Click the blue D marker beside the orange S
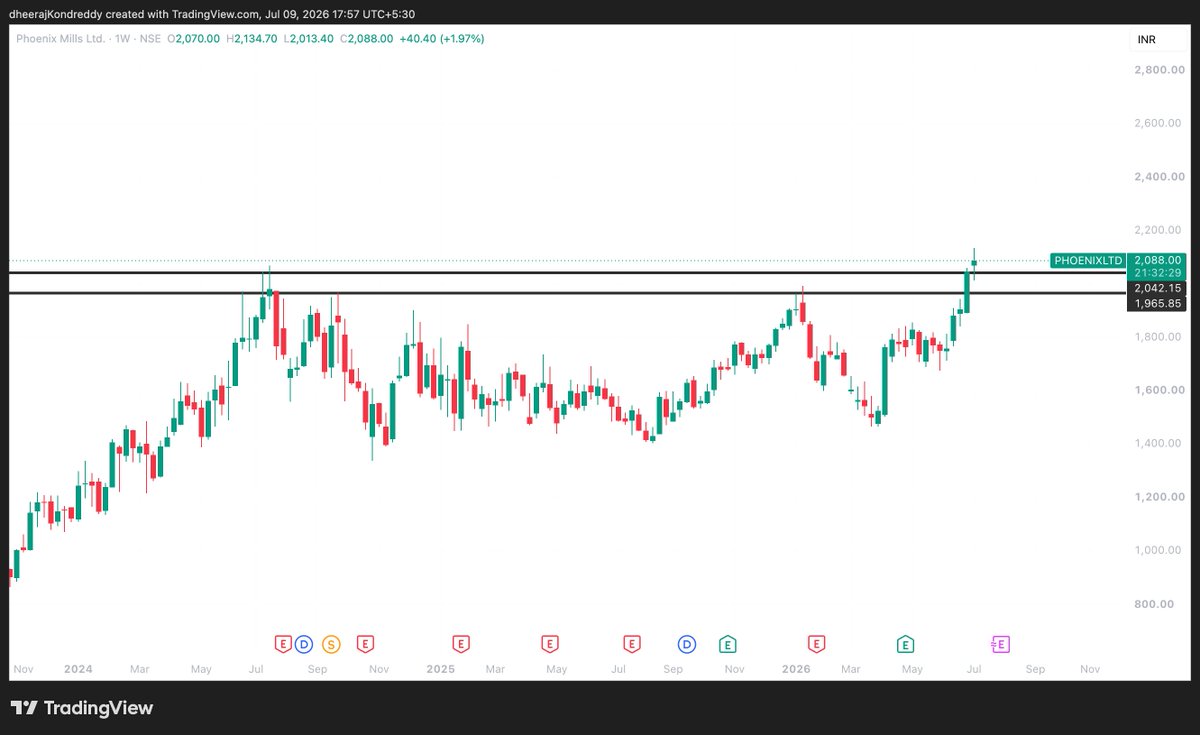This screenshot has height=735, width=1200. [x=304, y=644]
